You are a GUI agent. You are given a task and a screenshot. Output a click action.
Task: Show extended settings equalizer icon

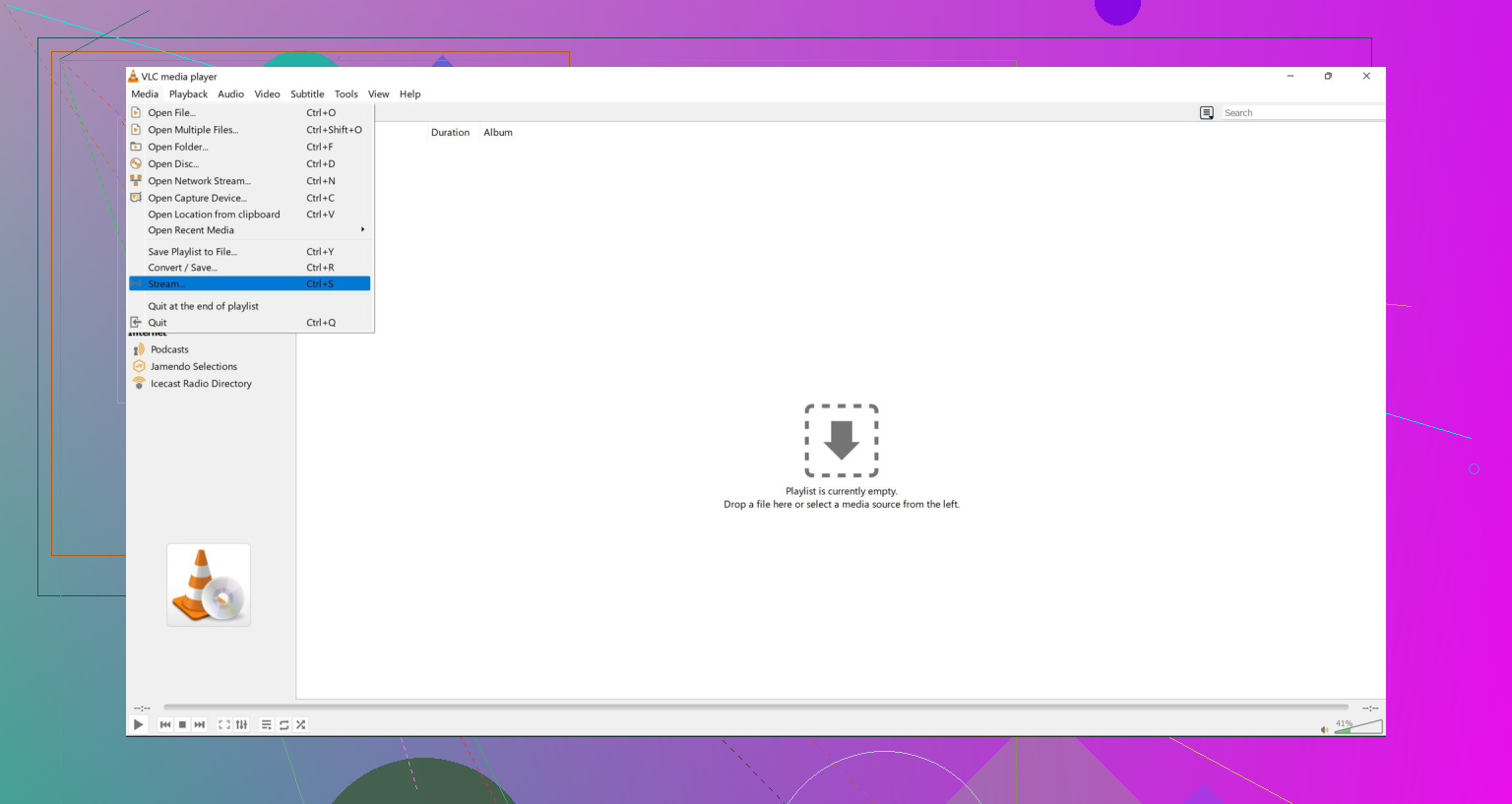[242, 724]
